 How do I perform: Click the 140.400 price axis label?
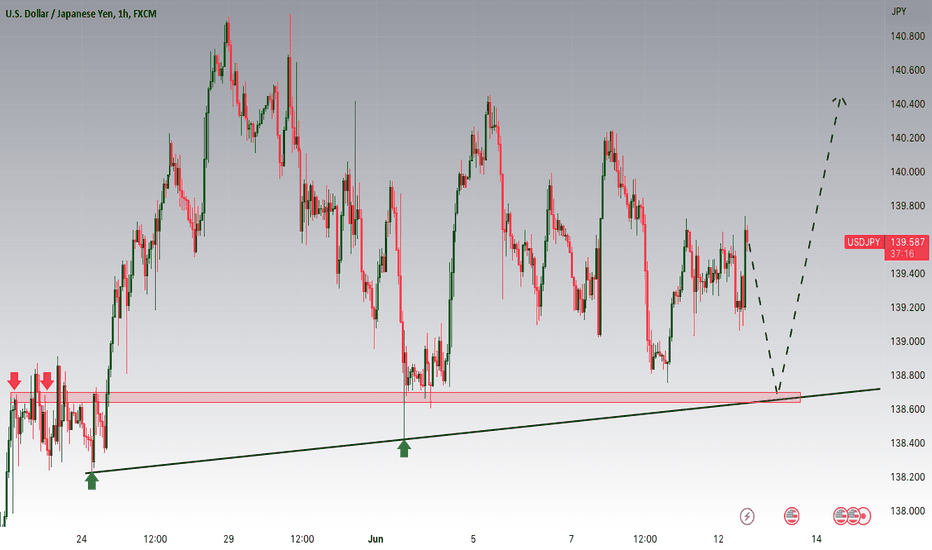coord(908,104)
